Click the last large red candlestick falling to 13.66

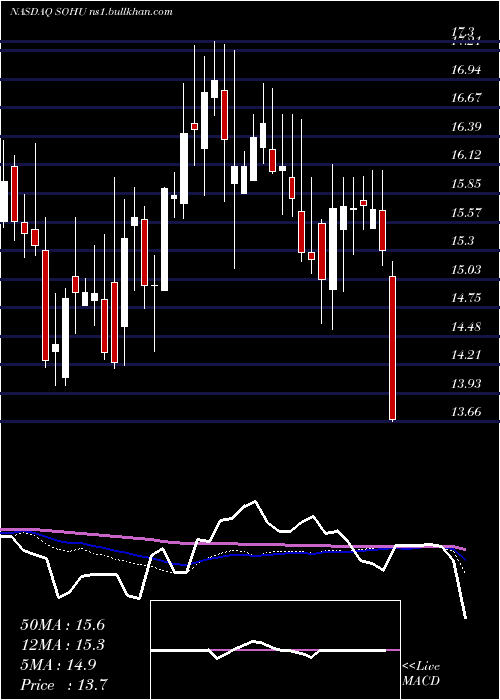392,346
